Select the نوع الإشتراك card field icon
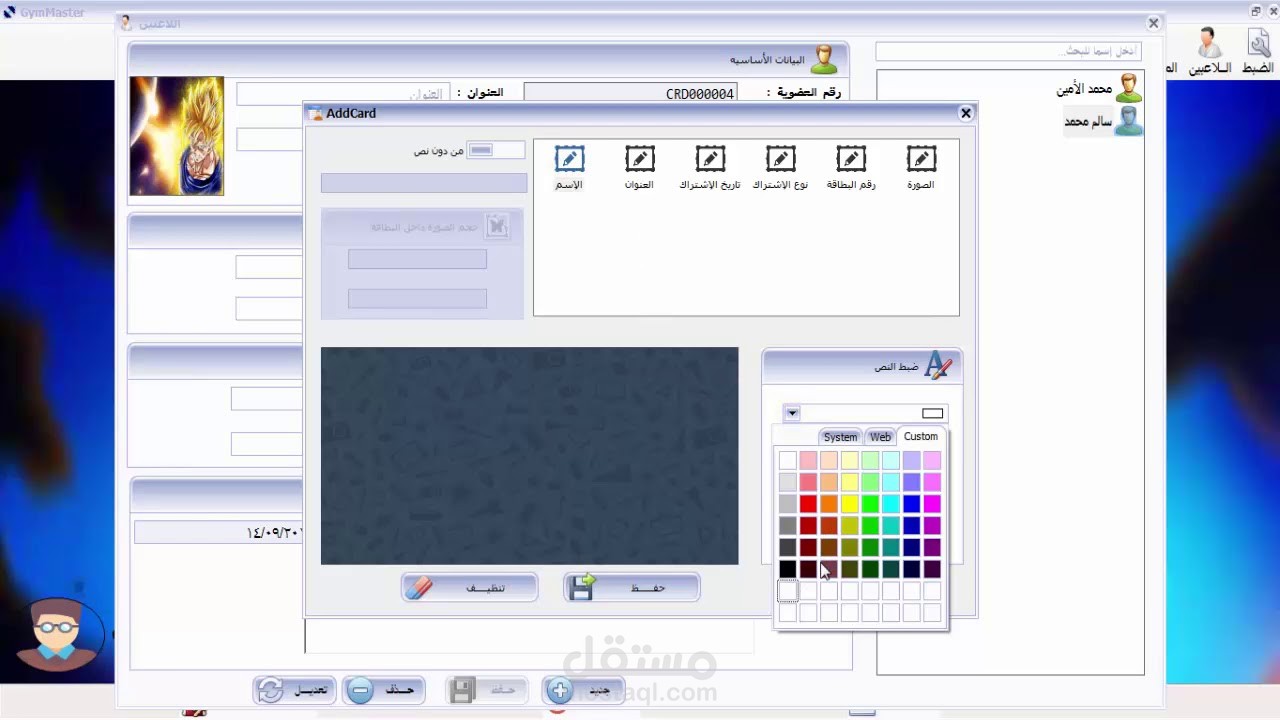The width and height of the screenshot is (1280, 720). pos(781,159)
